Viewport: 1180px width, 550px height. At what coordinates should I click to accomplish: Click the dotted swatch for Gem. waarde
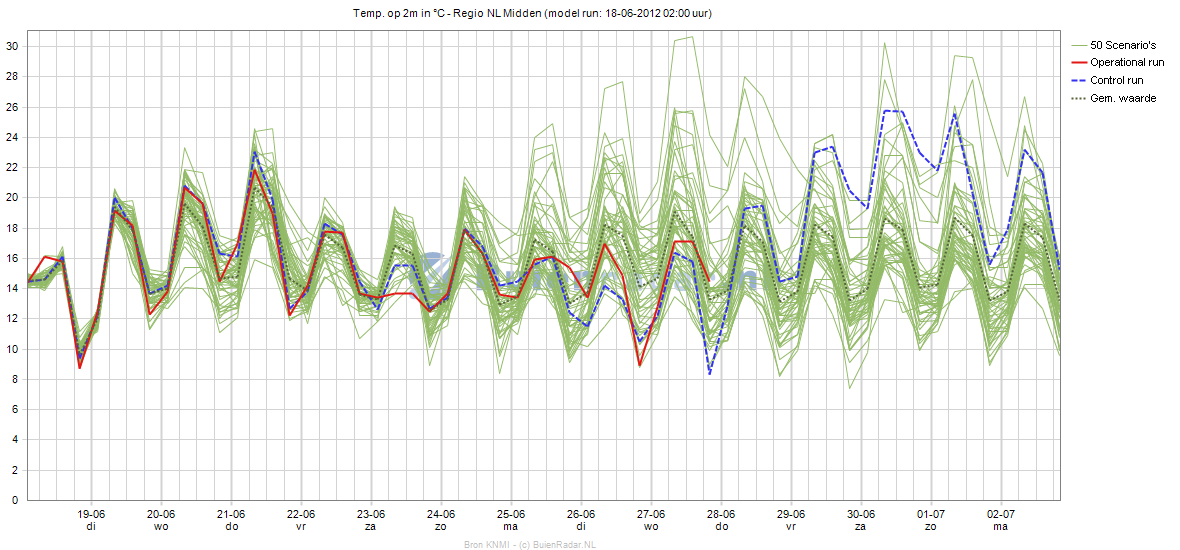point(1078,99)
